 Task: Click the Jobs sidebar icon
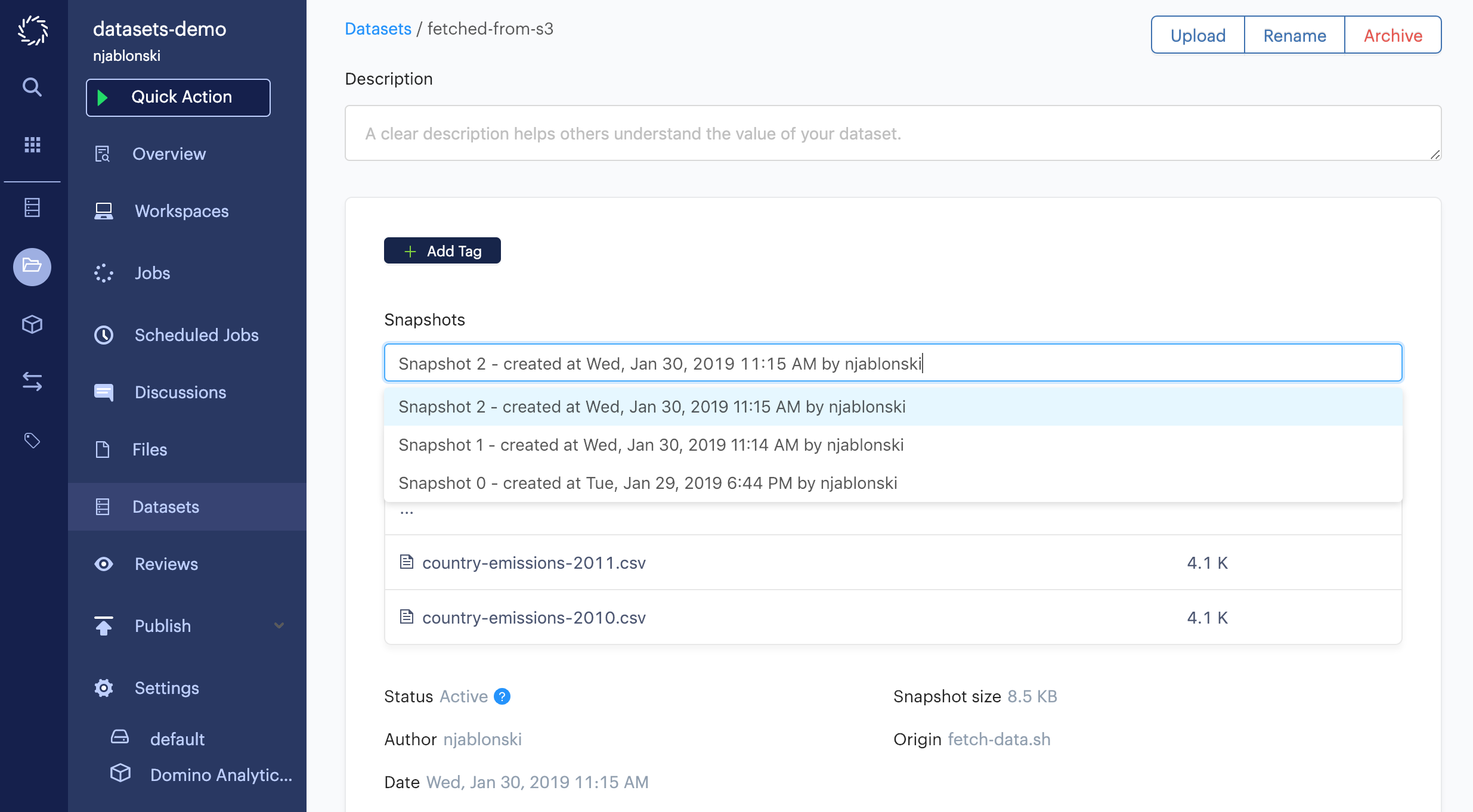pyautogui.click(x=104, y=272)
